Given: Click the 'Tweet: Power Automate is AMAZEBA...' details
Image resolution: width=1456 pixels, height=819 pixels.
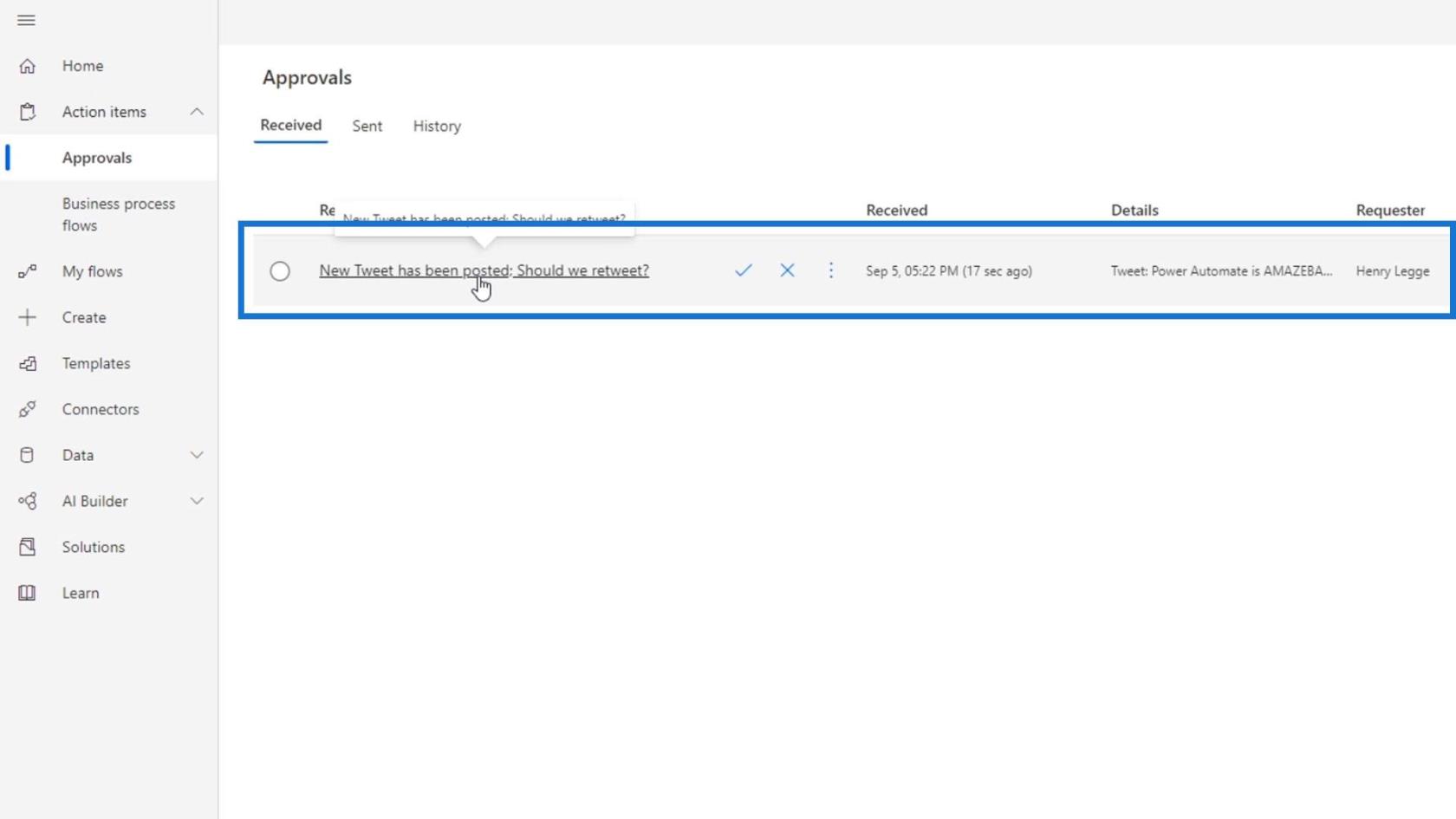Looking at the screenshot, I should [1221, 271].
